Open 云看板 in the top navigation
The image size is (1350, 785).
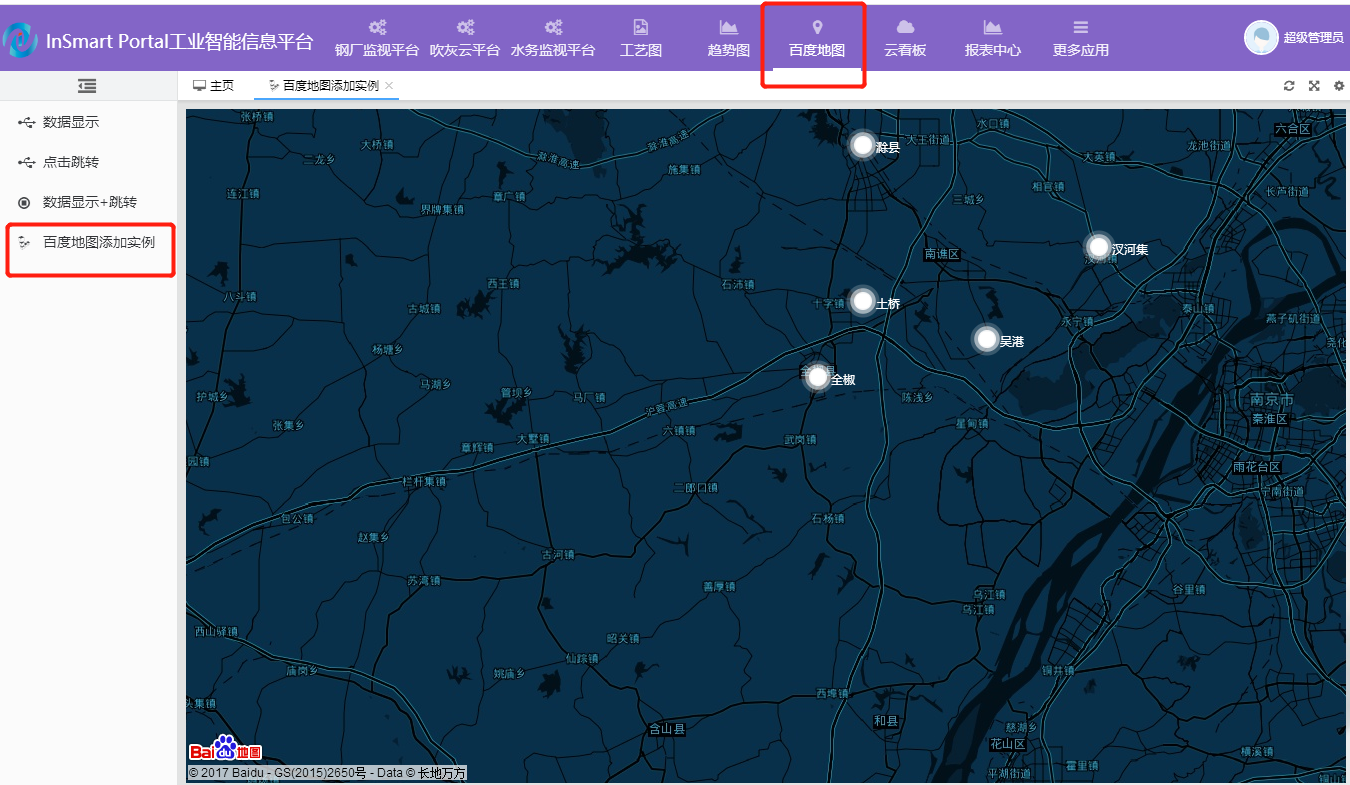pyautogui.click(x=905, y=38)
